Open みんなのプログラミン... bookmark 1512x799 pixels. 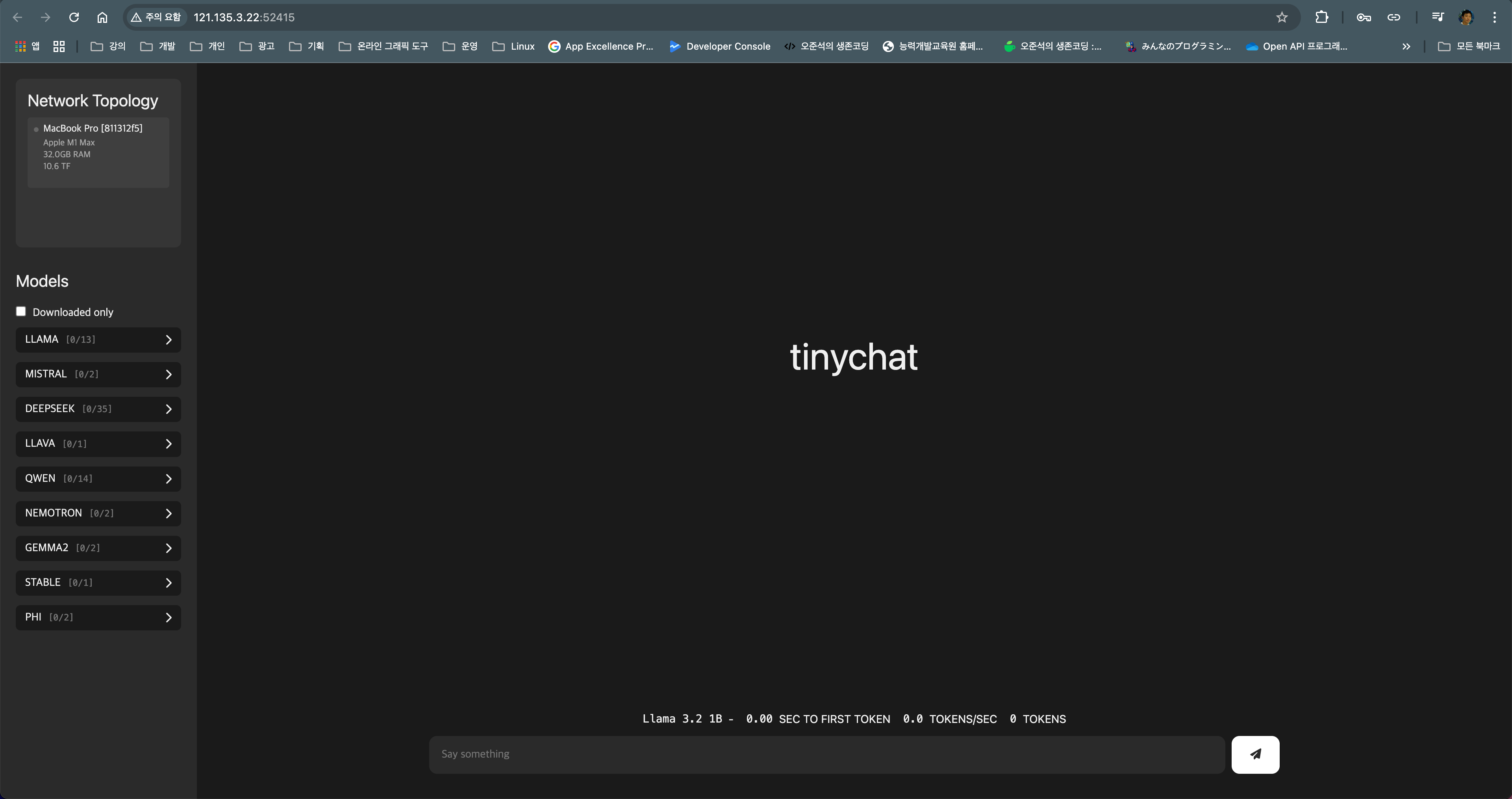(x=1177, y=46)
